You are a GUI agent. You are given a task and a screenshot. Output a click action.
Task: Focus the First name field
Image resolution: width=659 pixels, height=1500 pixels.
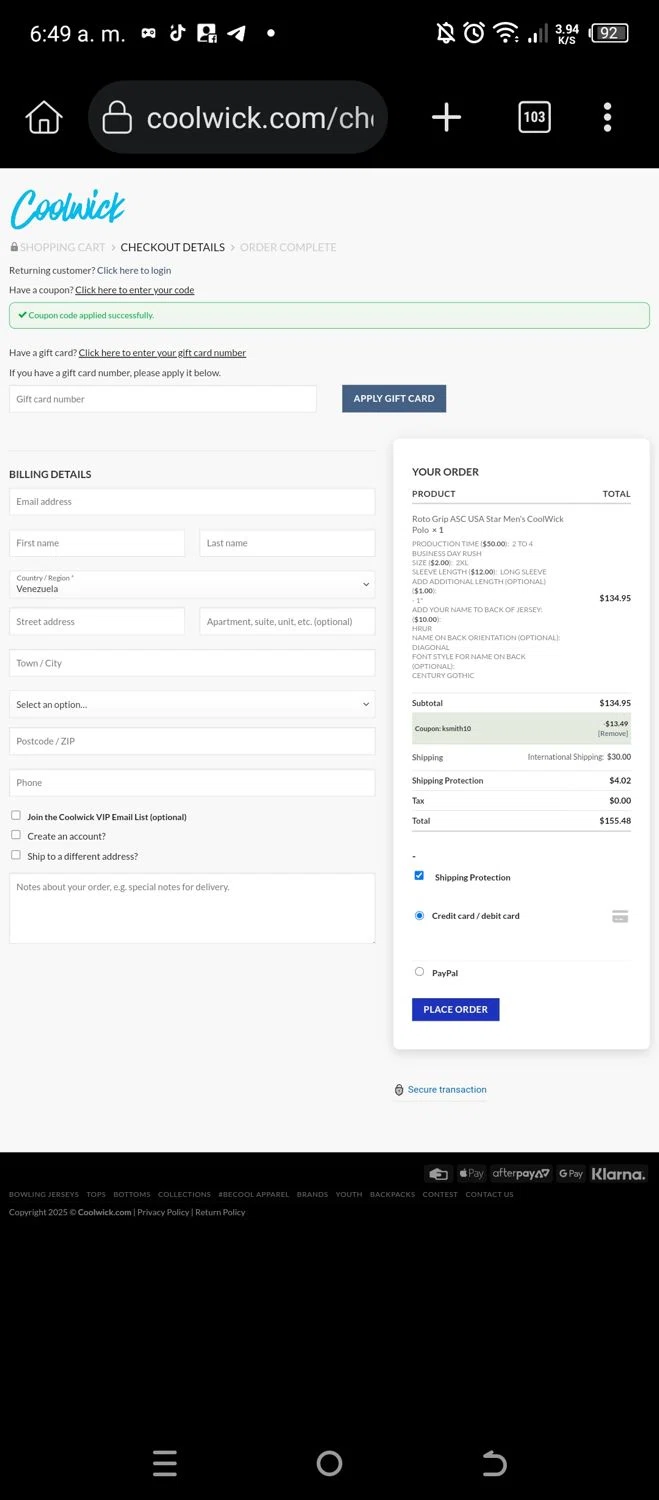(97, 543)
